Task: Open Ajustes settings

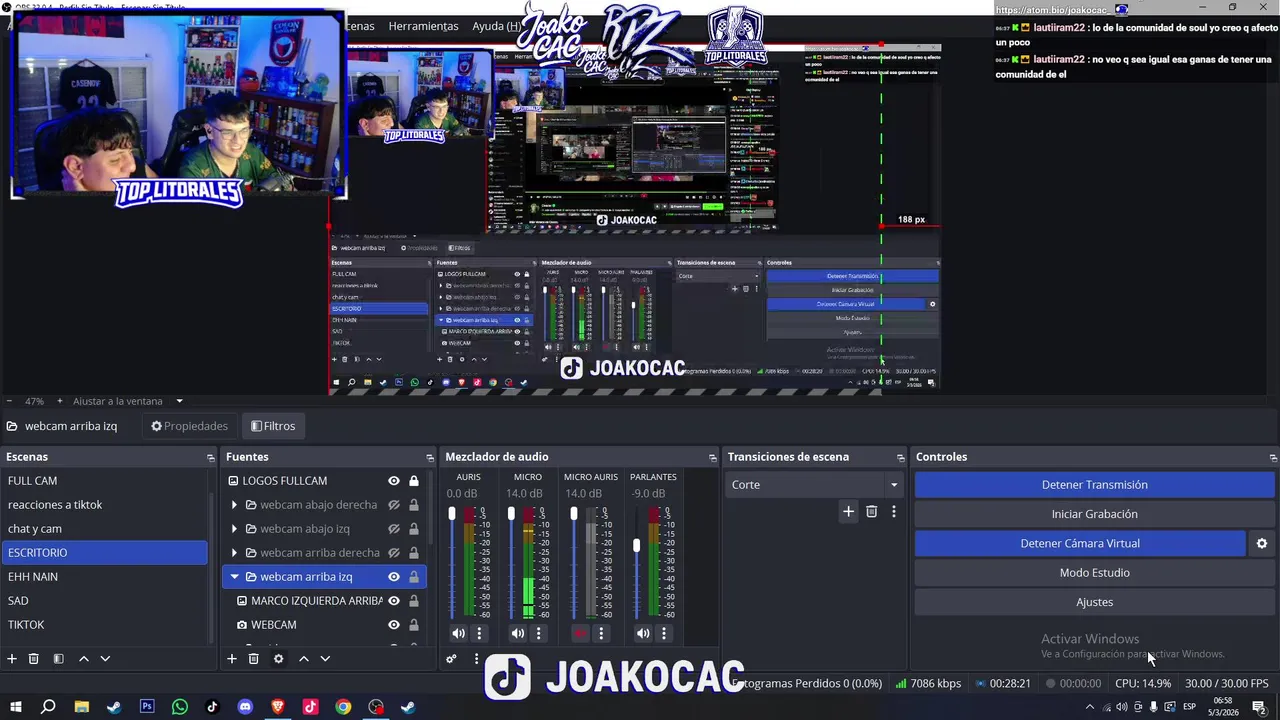Action: 1094,602
